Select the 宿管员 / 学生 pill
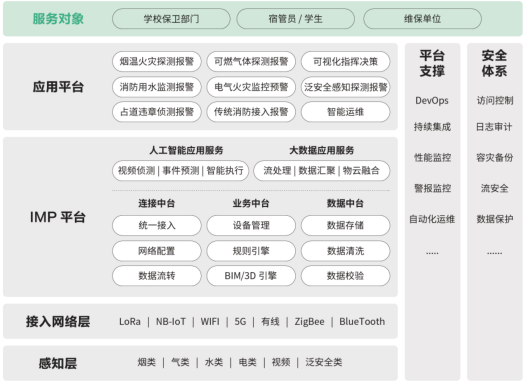Screen dimensions: 526x383 tap(295, 19)
